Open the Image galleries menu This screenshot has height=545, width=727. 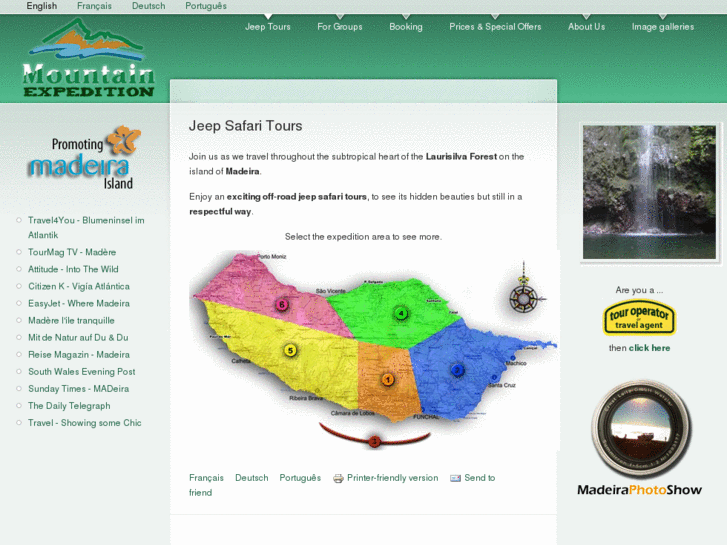coord(663,27)
